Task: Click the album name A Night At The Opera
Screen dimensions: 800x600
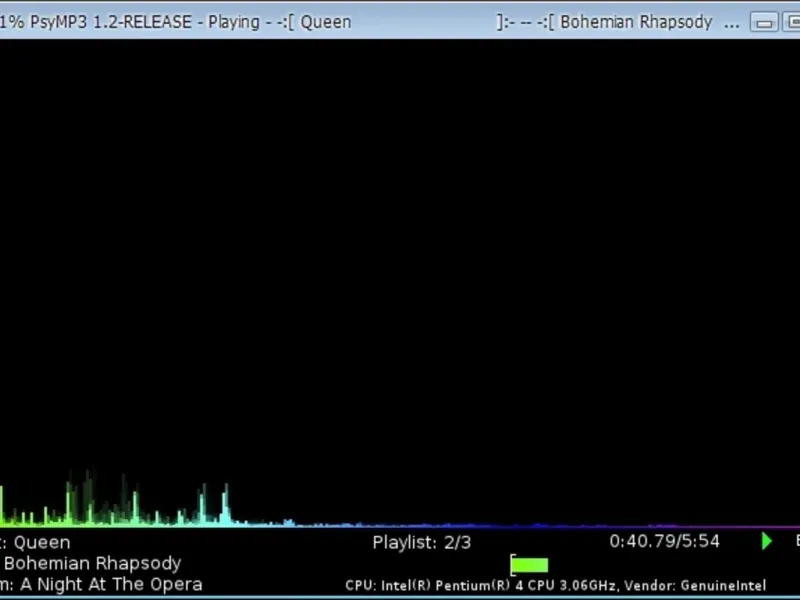Action: (x=111, y=584)
